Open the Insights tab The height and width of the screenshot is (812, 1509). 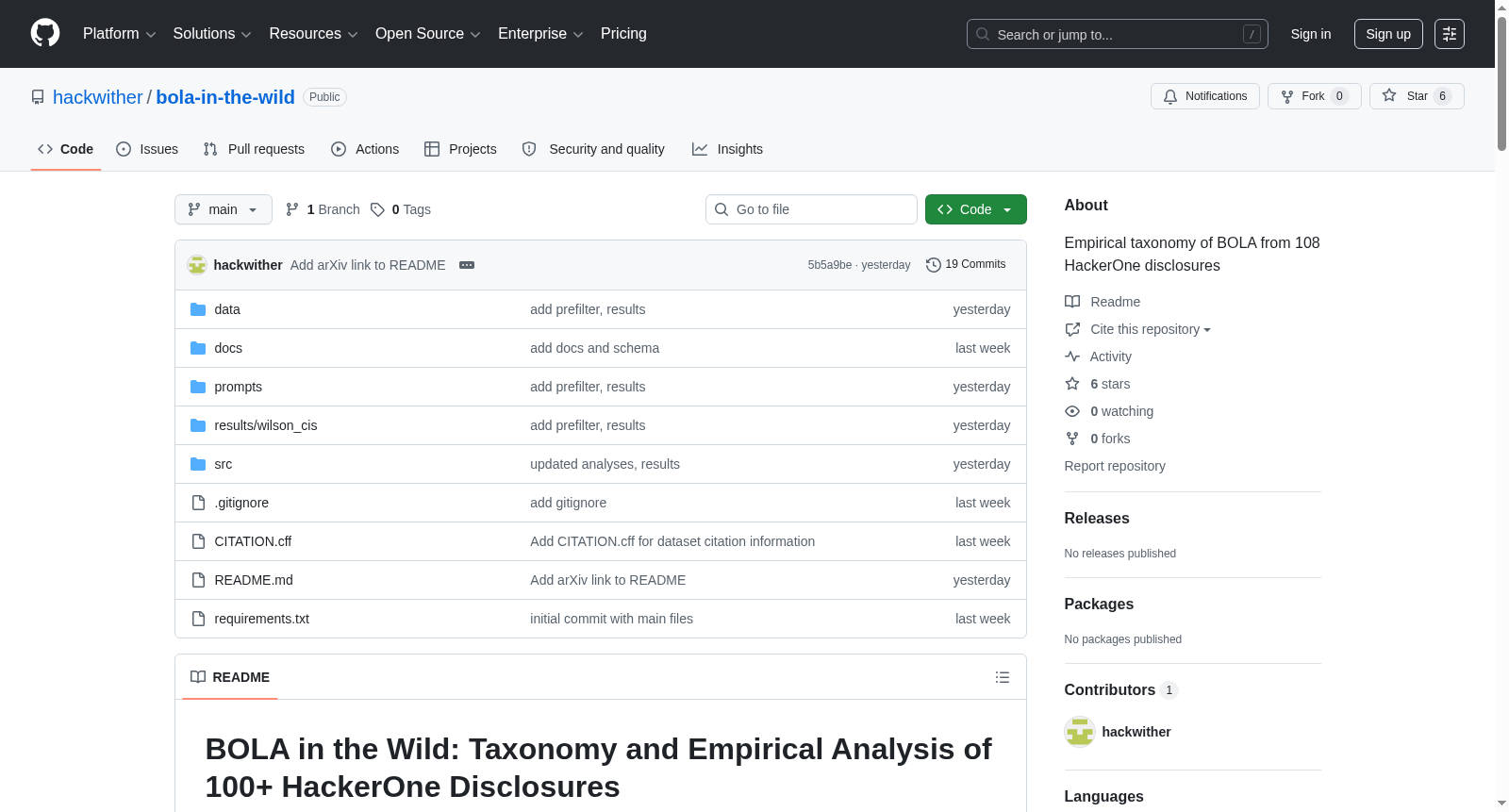point(727,149)
